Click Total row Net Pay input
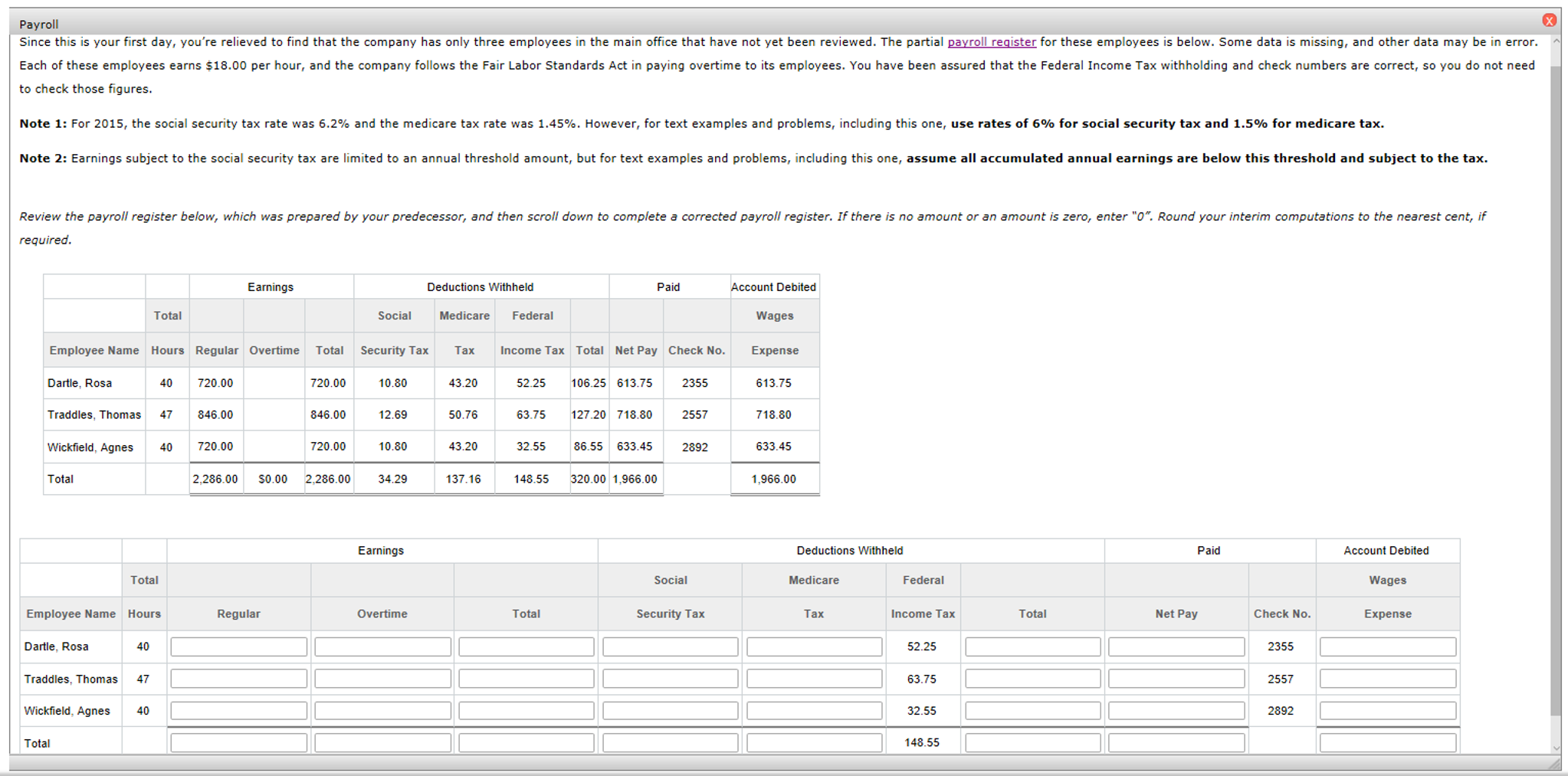Viewport: 1568px width, 776px height. click(x=1176, y=743)
